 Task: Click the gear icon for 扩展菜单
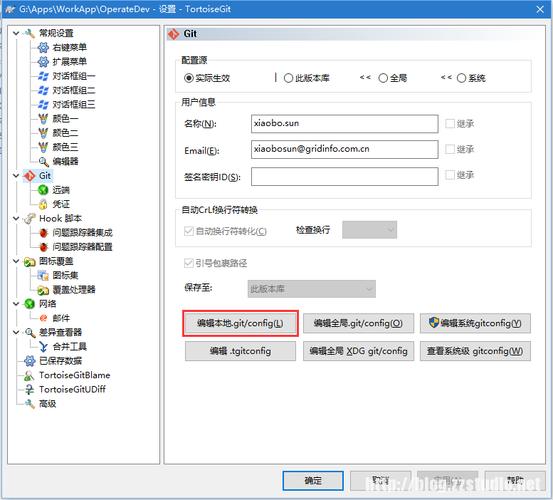tap(43, 62)
